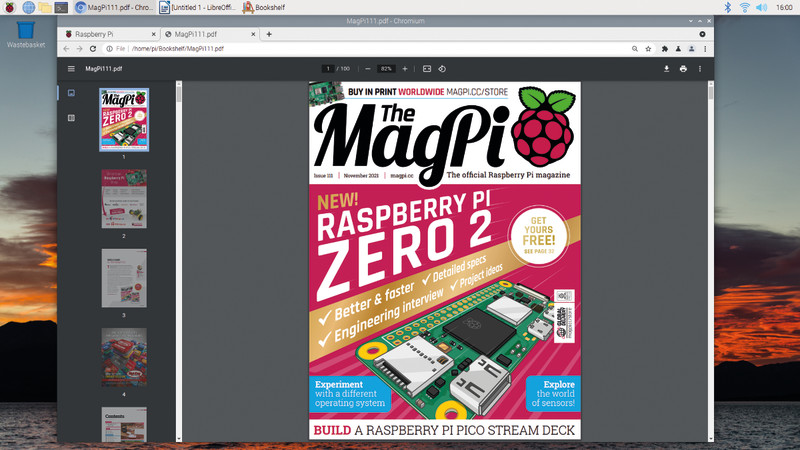Open the PDF viewer more actions menu
This screenshot has height=450, width=800.
coord(700,68)
